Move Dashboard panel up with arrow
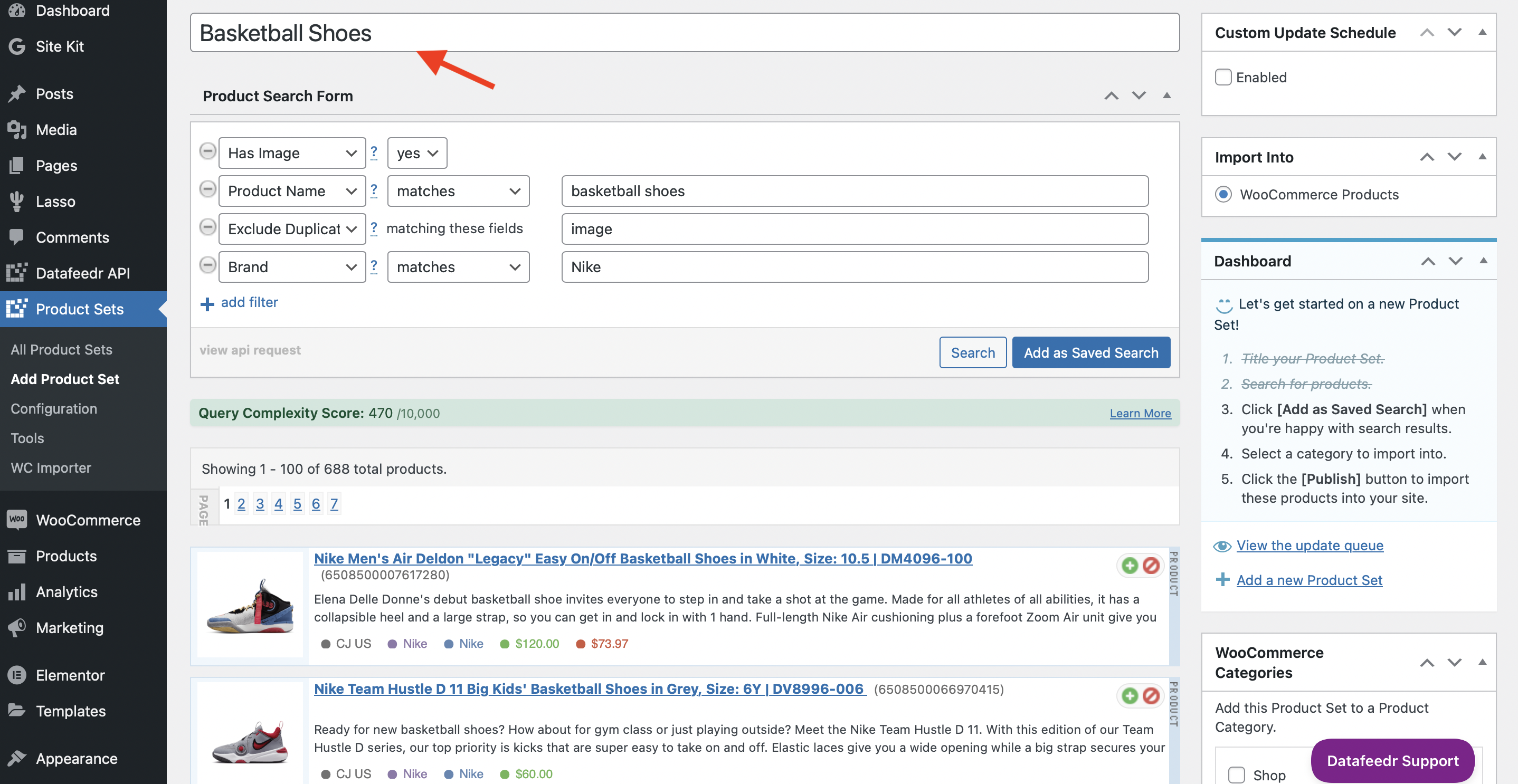This screenshot has height=784, width=1518. (x=1427, y=261)
